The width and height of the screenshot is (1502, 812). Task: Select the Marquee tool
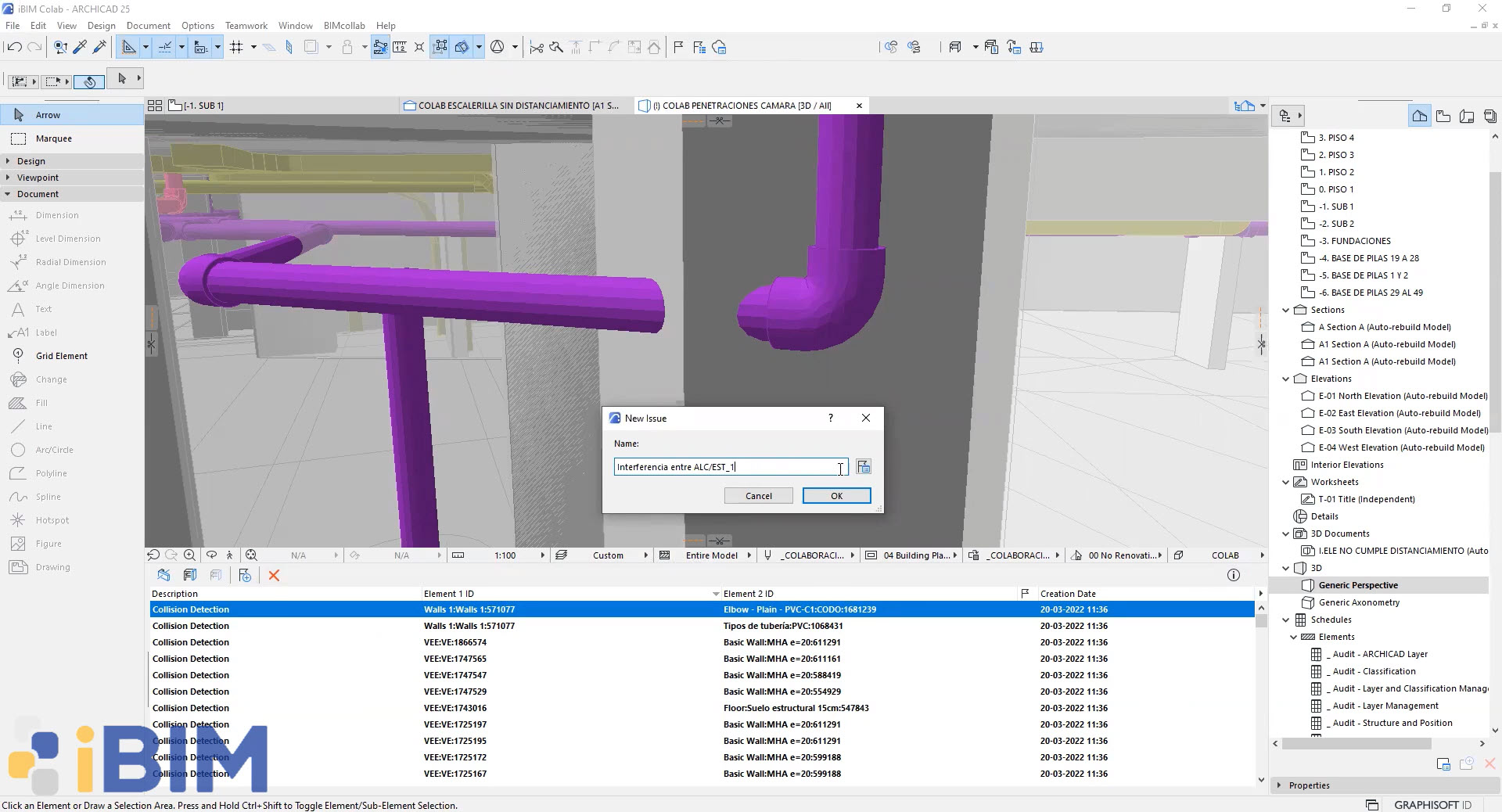pos(53,138)
